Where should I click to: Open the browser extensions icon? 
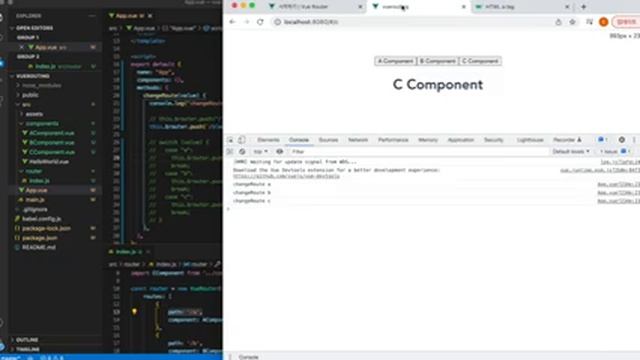[589, 22]
